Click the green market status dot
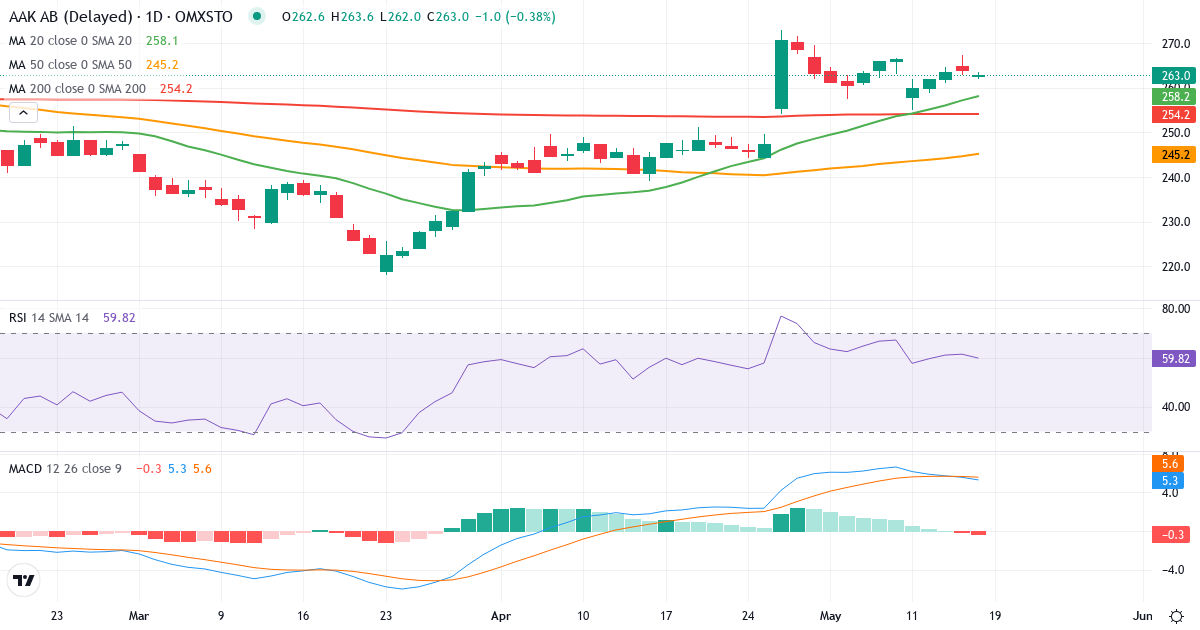The image size is (1200, 630). click(258, 17)
